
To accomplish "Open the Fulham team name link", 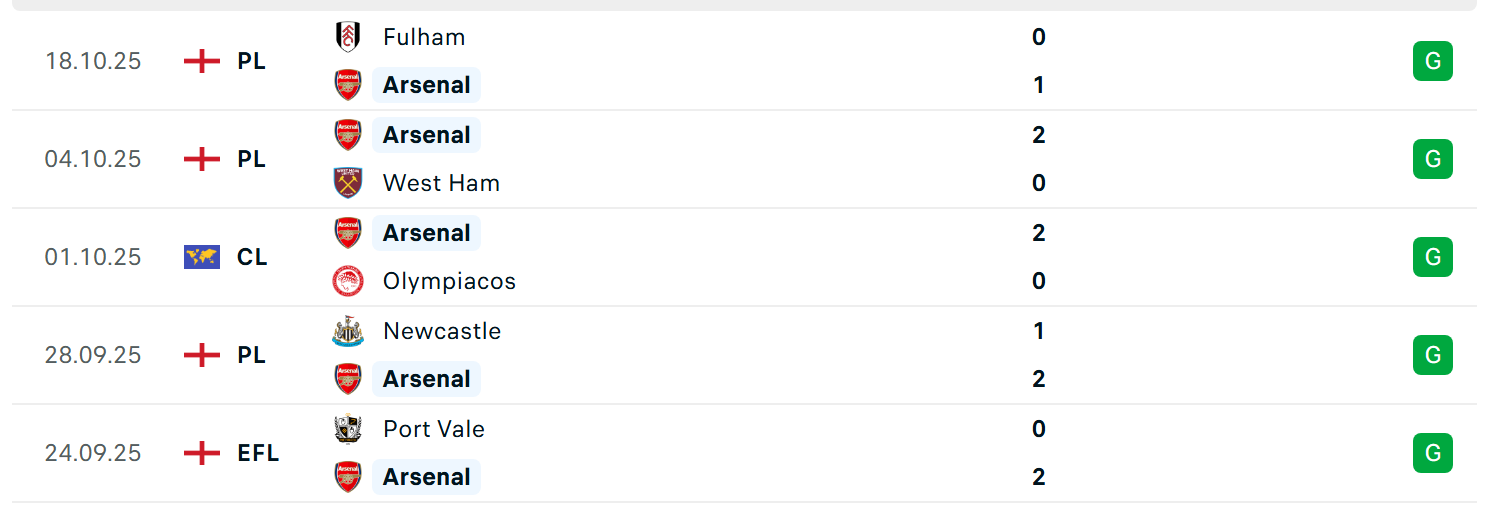I will tap(424, 37).
